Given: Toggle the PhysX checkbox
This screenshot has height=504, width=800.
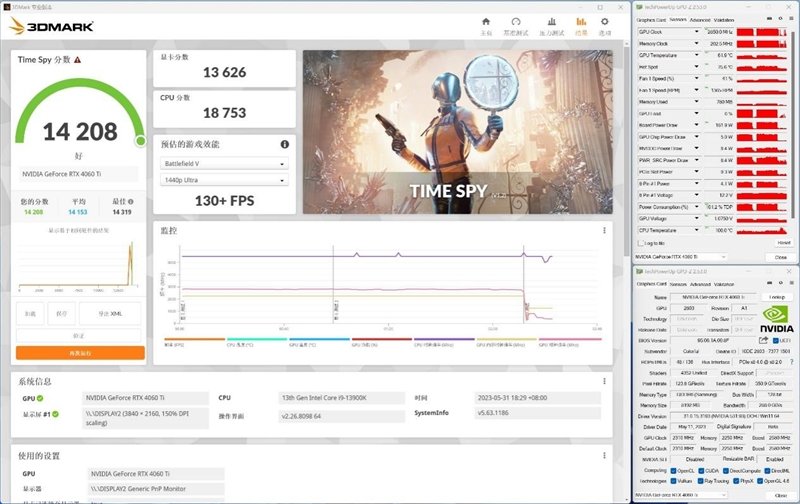Looking at the screenshot, I should coord(736,481).
